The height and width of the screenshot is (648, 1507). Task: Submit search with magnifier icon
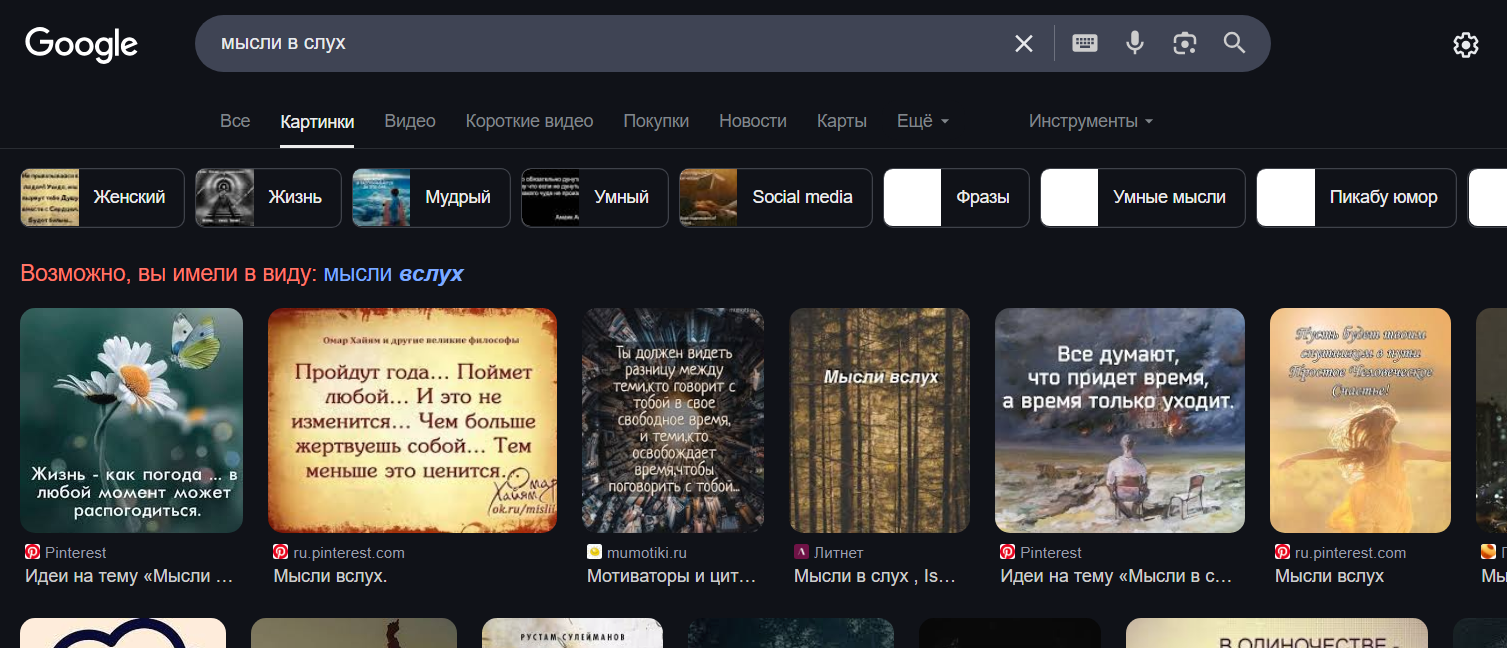pos(1235,43)
